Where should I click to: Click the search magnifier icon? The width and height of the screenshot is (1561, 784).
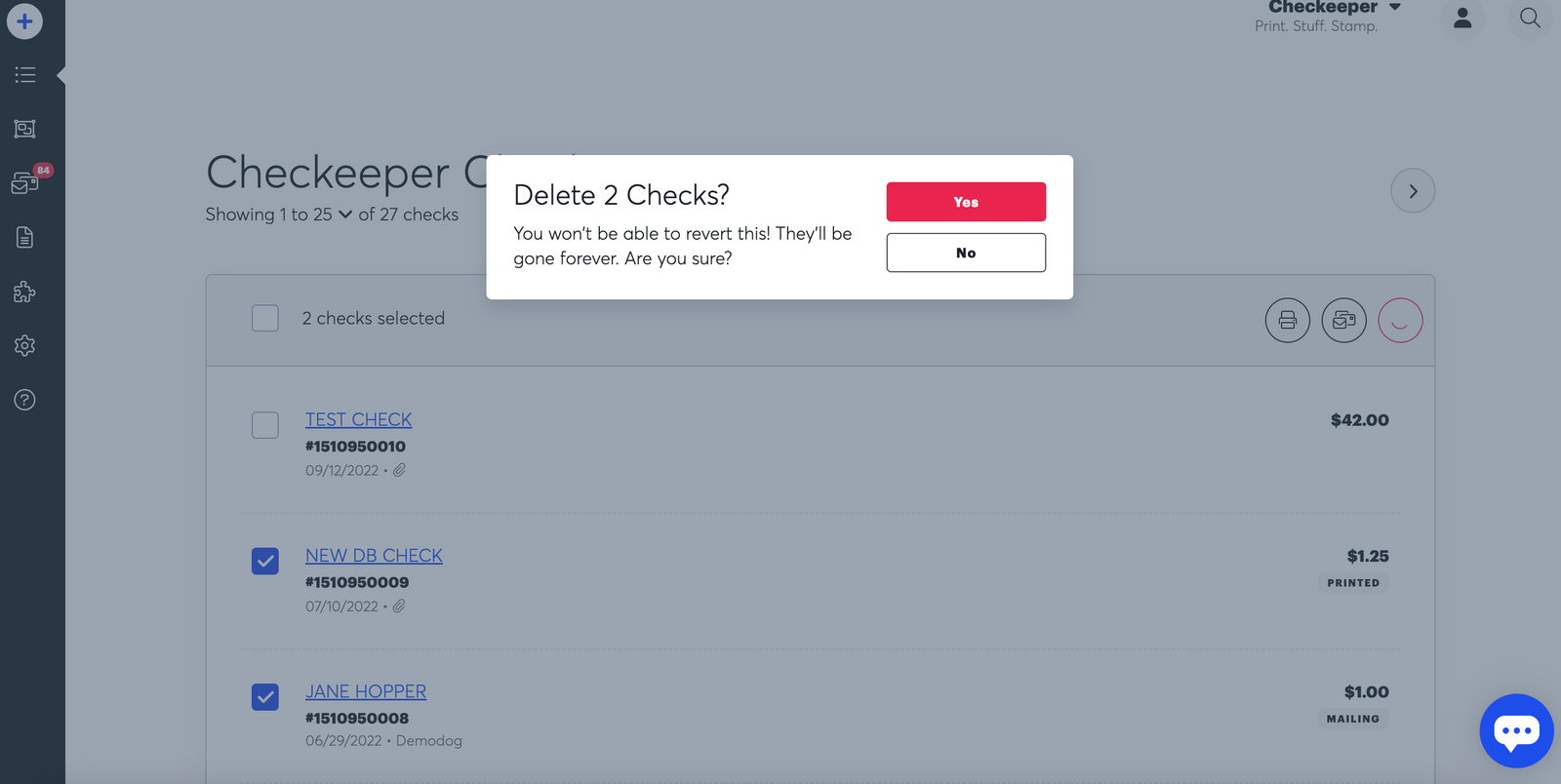click(x=1531, y=18)
